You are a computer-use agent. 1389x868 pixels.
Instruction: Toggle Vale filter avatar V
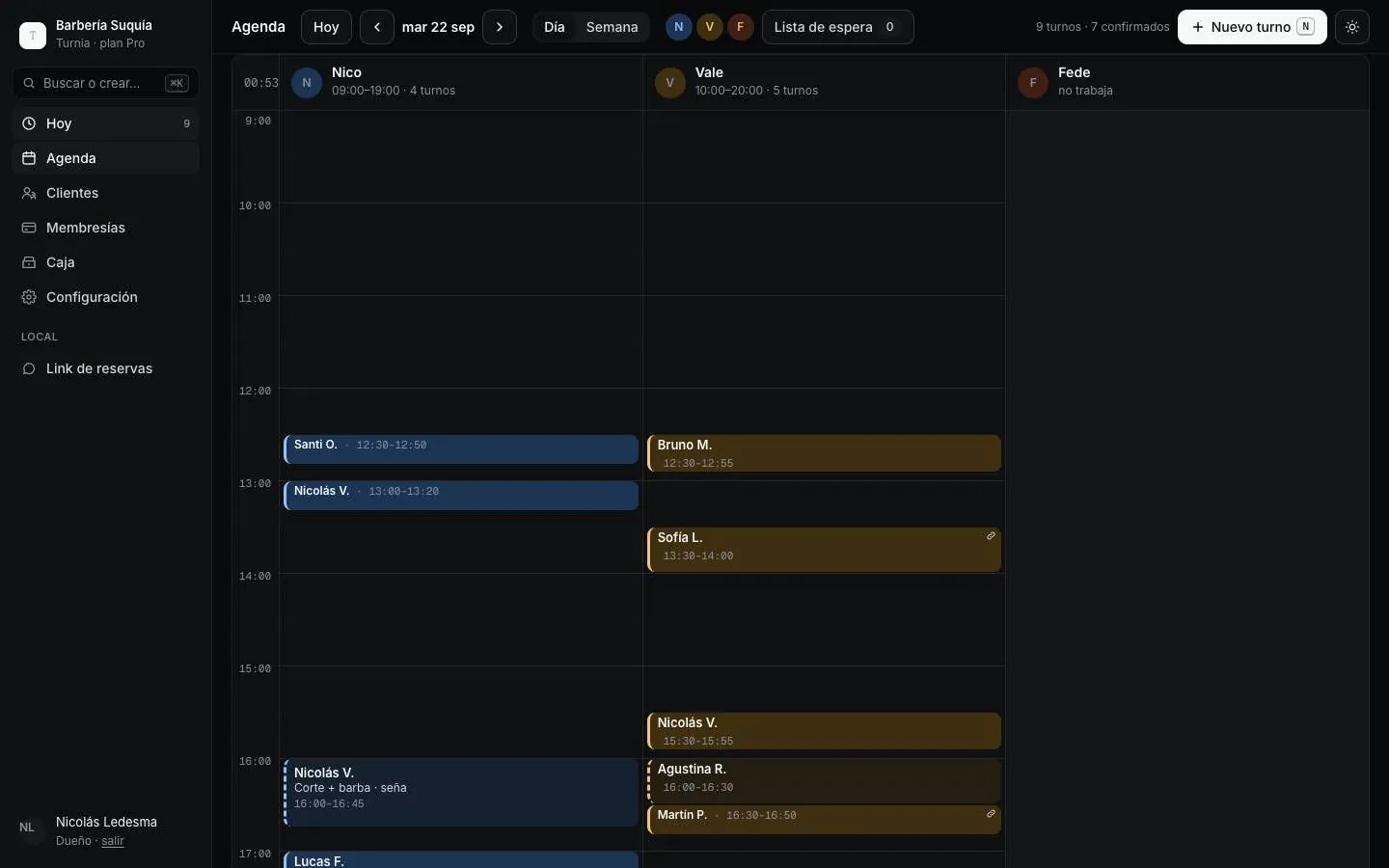pos(710,27)
